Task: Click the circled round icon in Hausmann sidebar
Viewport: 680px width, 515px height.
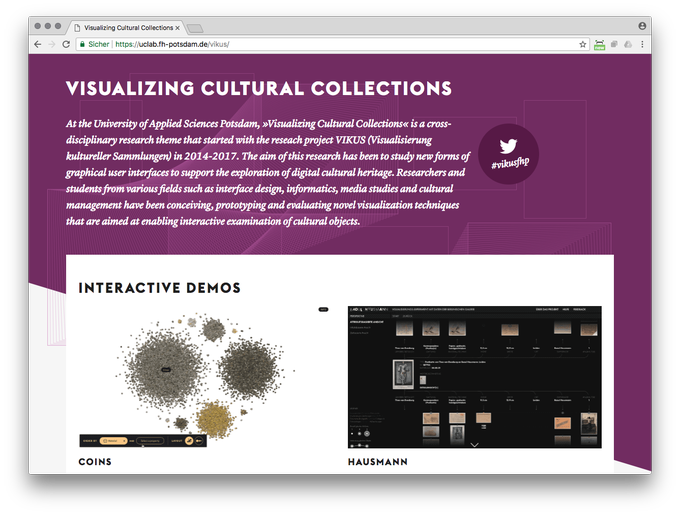Action: pos(366,433)
